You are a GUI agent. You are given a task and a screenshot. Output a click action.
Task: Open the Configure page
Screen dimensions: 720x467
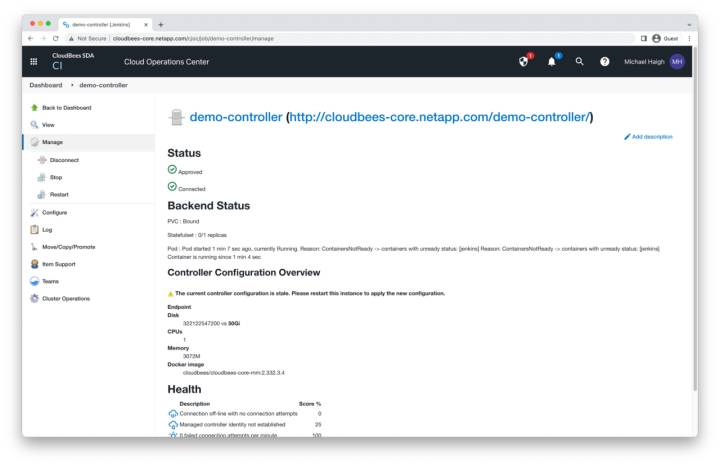pyautogui.click(x=55, y=212)
